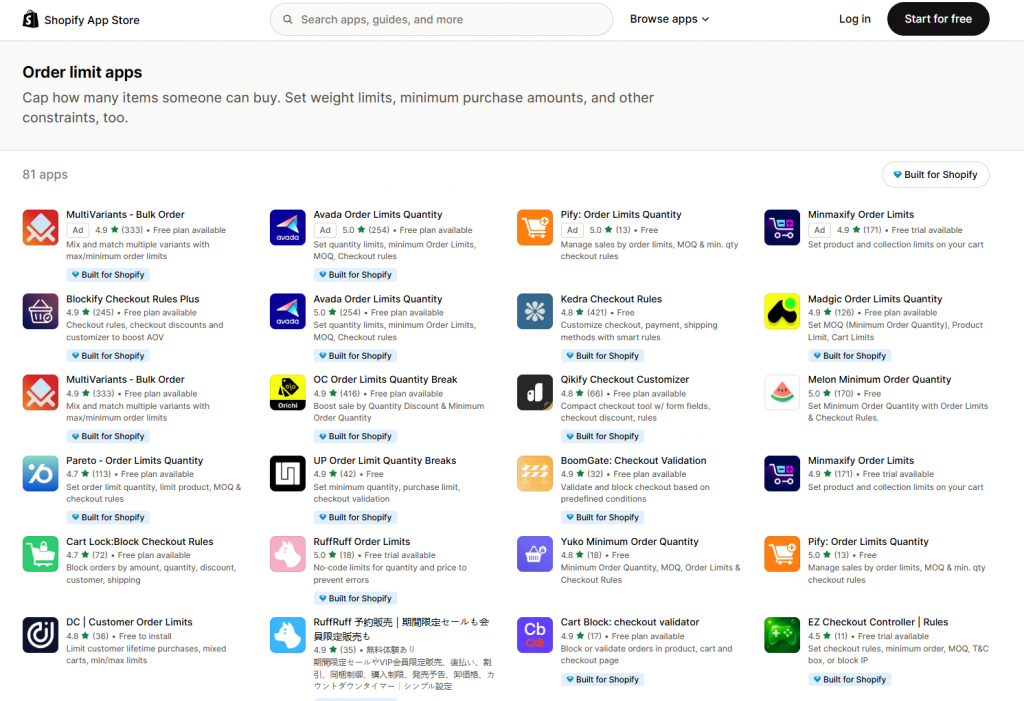Click the Built for Shopify badge under Madgic
Image resolution: width=1024 pixels, height=701 pixels.
[x=849, y=355]
